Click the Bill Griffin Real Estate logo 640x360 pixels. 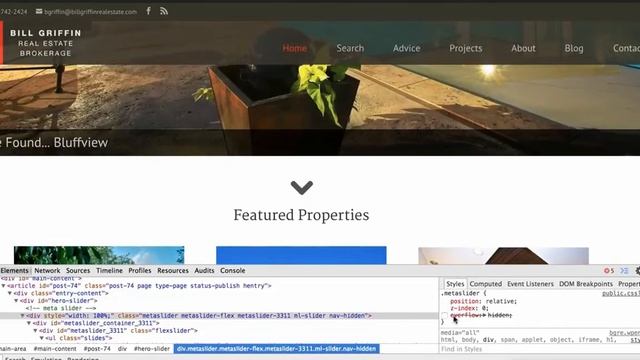click(x=45, y=43)
